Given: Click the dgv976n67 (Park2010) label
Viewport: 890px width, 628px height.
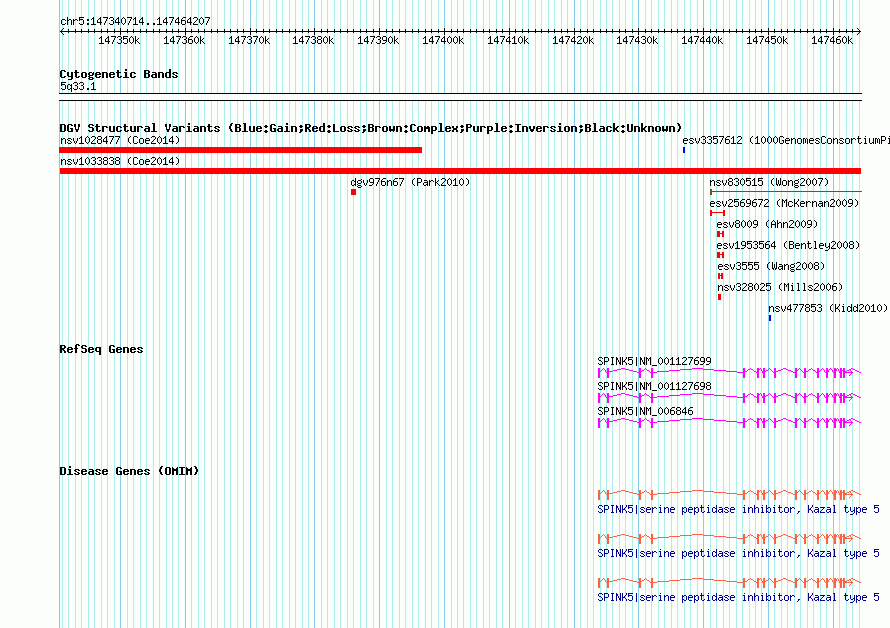Looking at the screenshot, I should 410,182.
